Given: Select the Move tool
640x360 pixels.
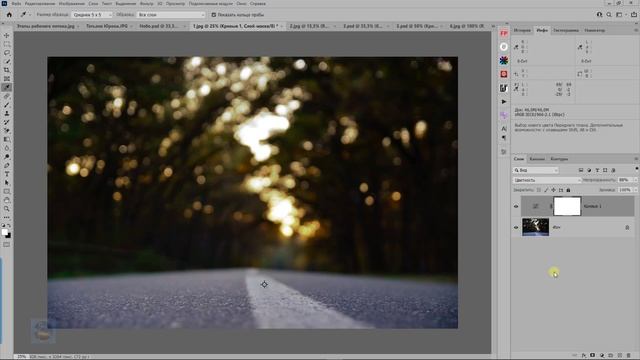Looking at the screenshot, I should tap(7, 36).
